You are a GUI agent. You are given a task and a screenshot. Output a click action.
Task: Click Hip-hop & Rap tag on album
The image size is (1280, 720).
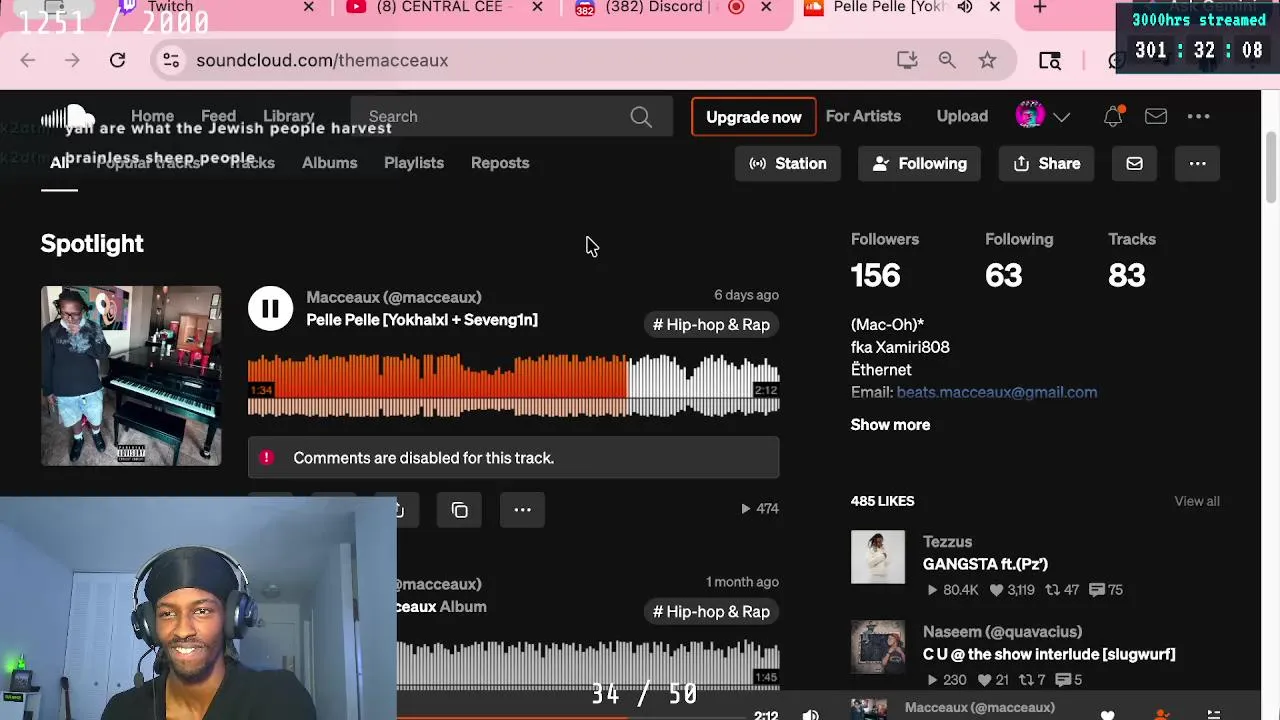click(711, 612)
